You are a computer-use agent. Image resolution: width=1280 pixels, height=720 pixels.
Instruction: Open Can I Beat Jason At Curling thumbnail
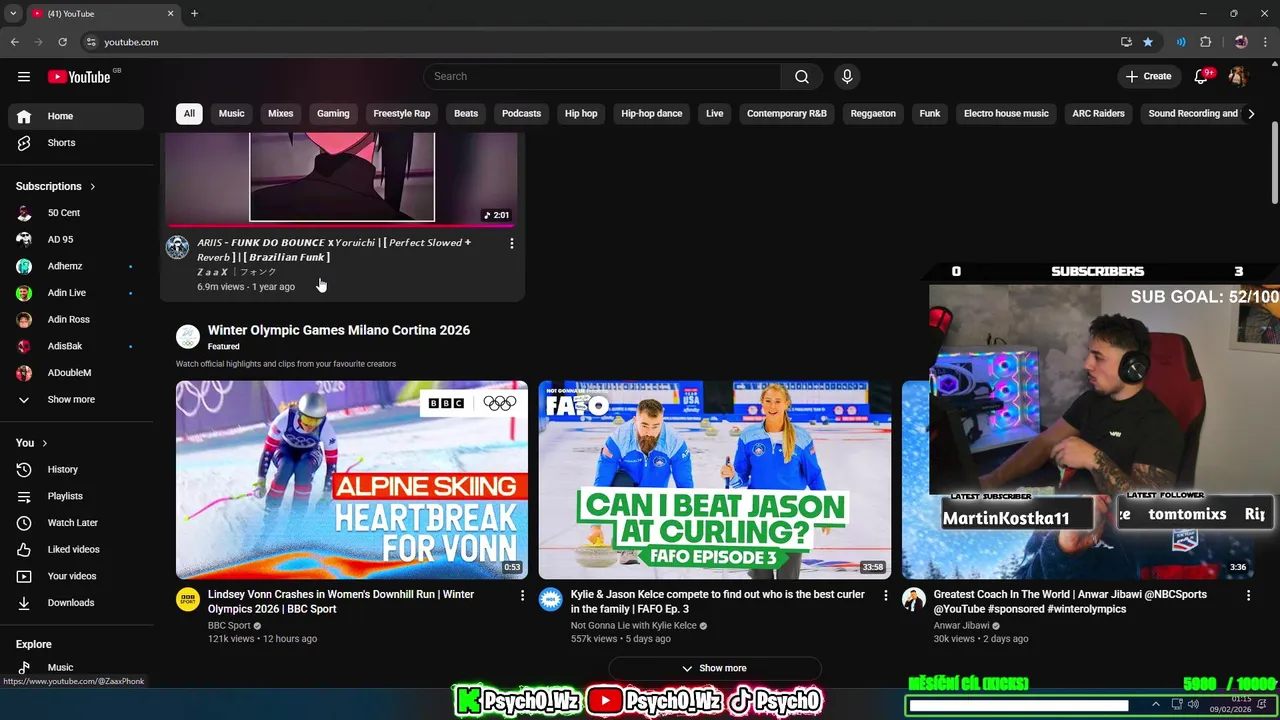point(715,479)
